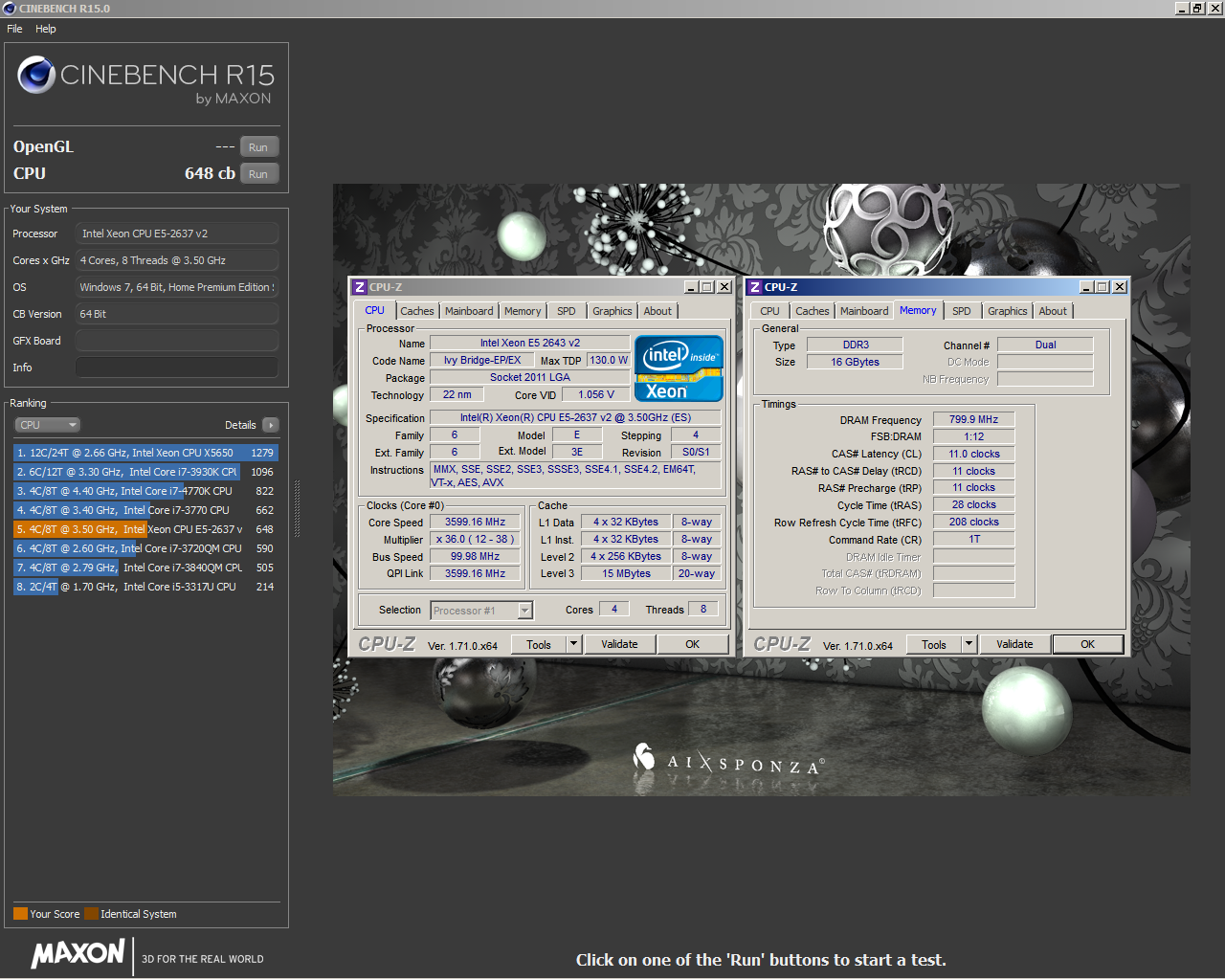
Task: Click the Details arrow button in Ranking
Action: pyautogui.click(x=271, y=425)
